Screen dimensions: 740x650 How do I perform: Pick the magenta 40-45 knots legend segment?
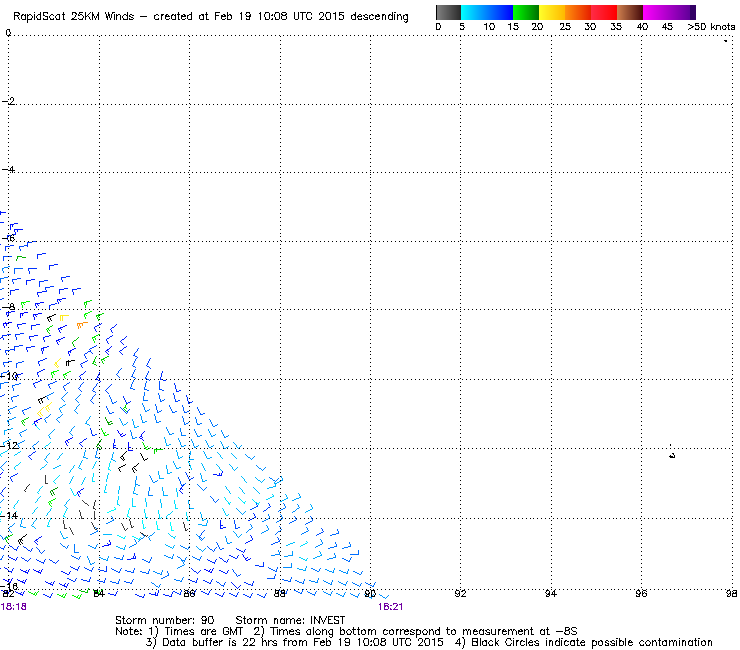tap(656, 12)
